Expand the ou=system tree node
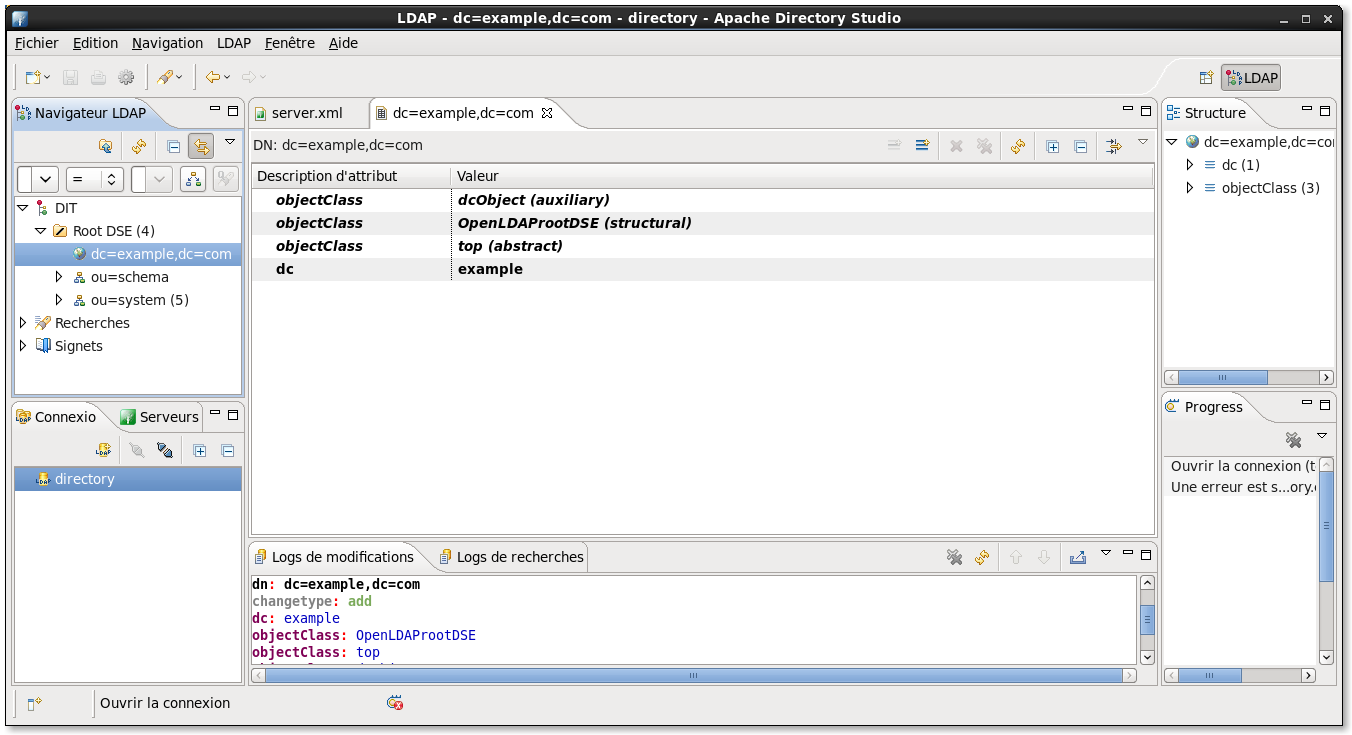This screenshot has height=735, width=1352. [59, 300]
